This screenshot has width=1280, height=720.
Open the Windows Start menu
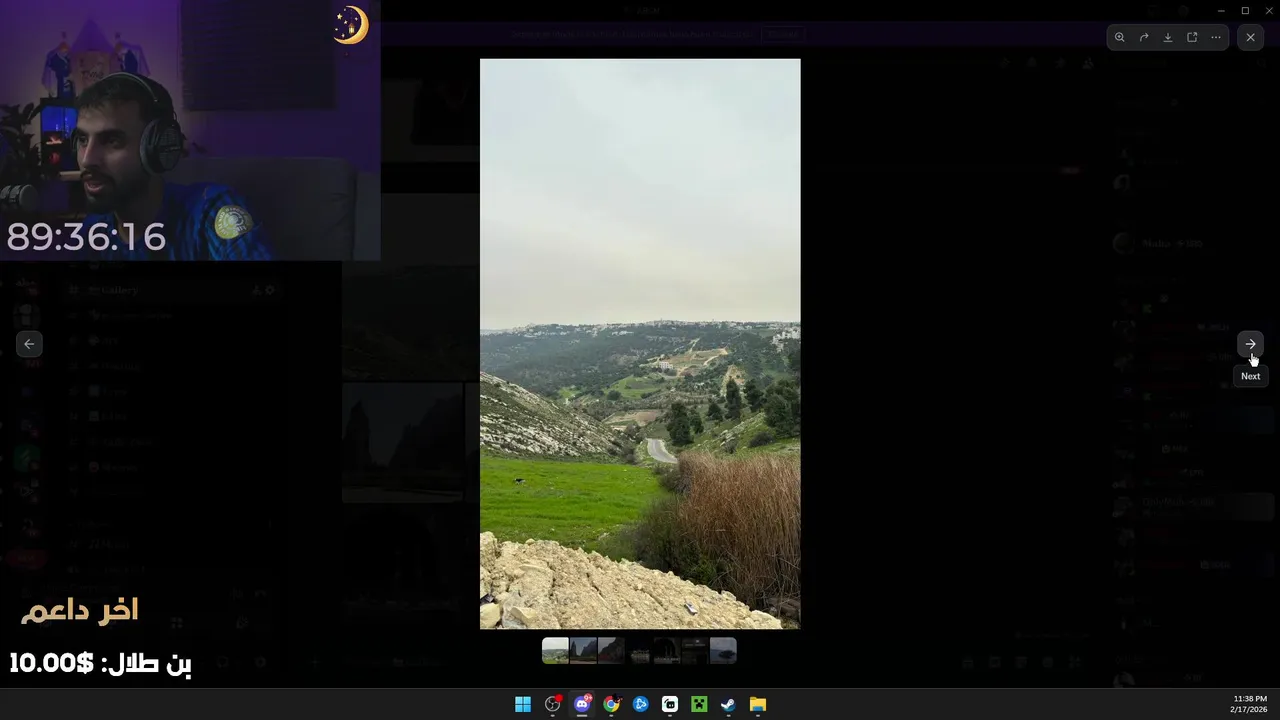(523, 705)
